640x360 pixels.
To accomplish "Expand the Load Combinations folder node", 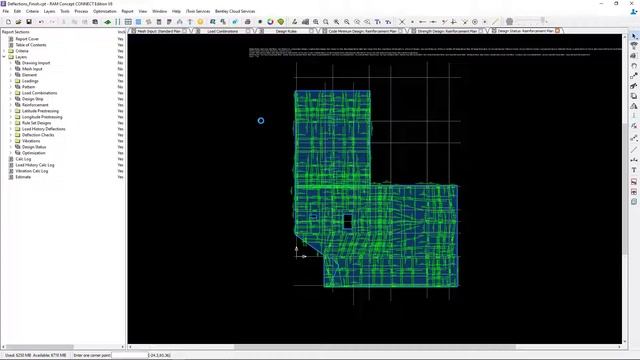I will [11, 93].
